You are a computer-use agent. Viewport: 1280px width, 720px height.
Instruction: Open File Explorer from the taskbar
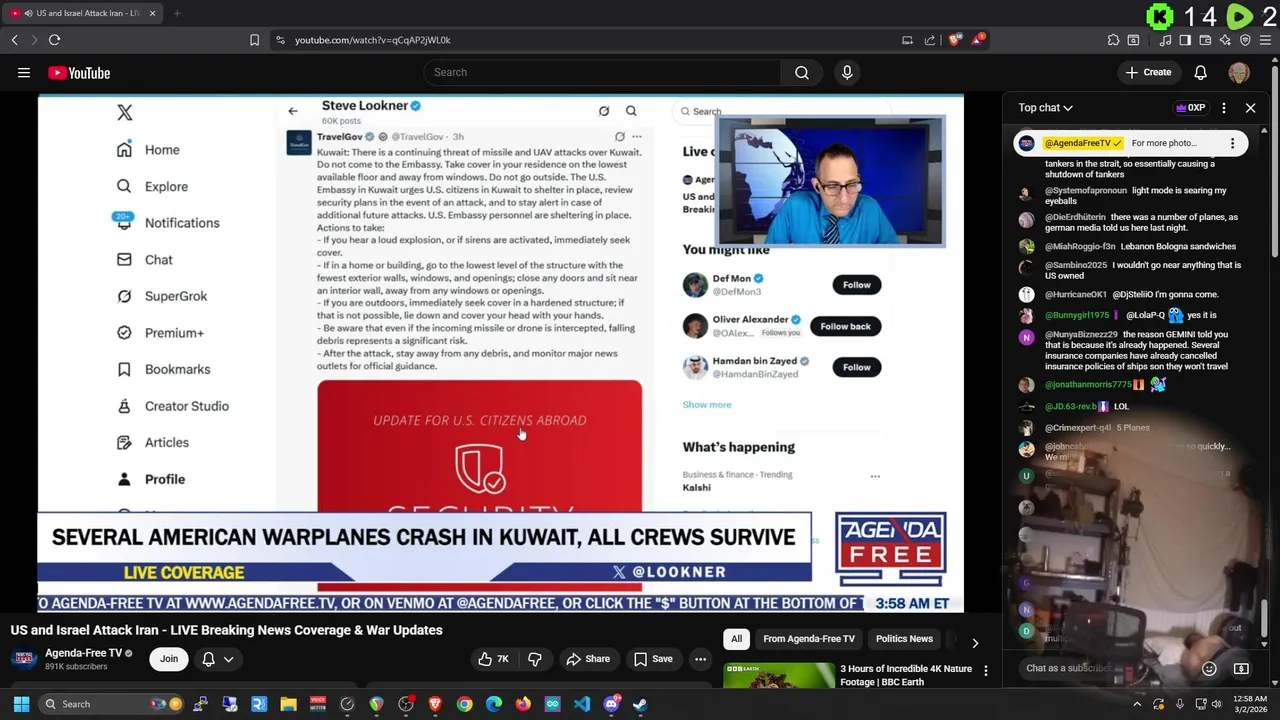click(x=288, y=704)
